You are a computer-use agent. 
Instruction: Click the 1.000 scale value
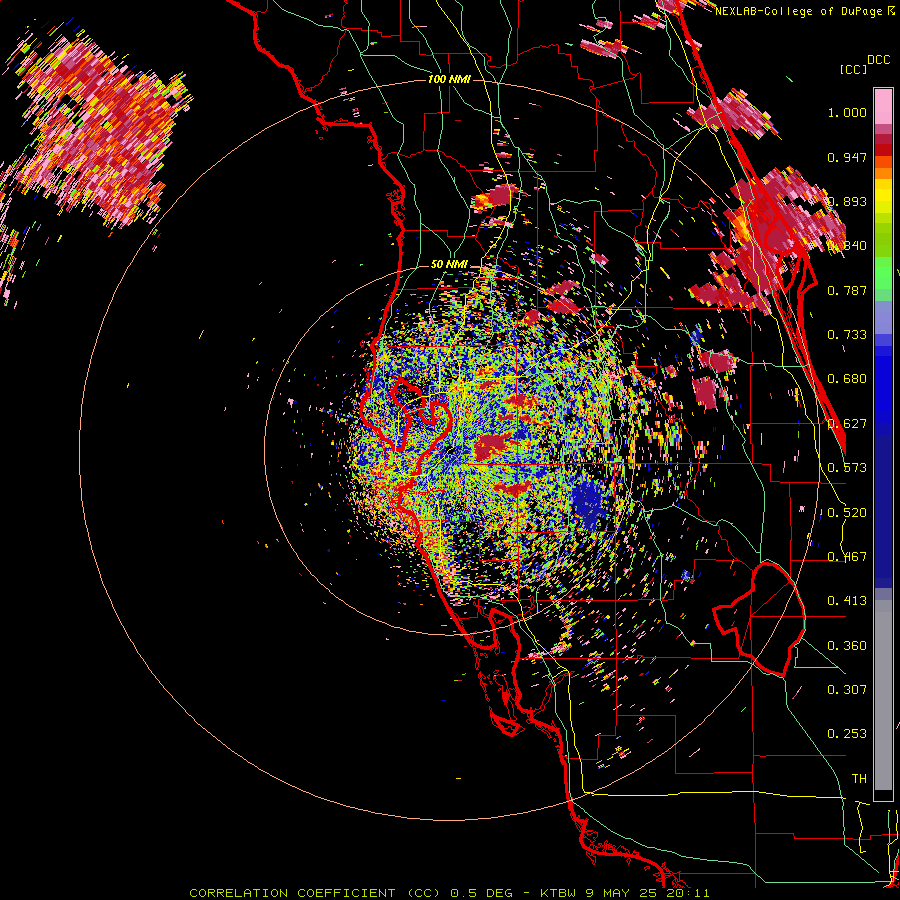(x=847, y=112)
